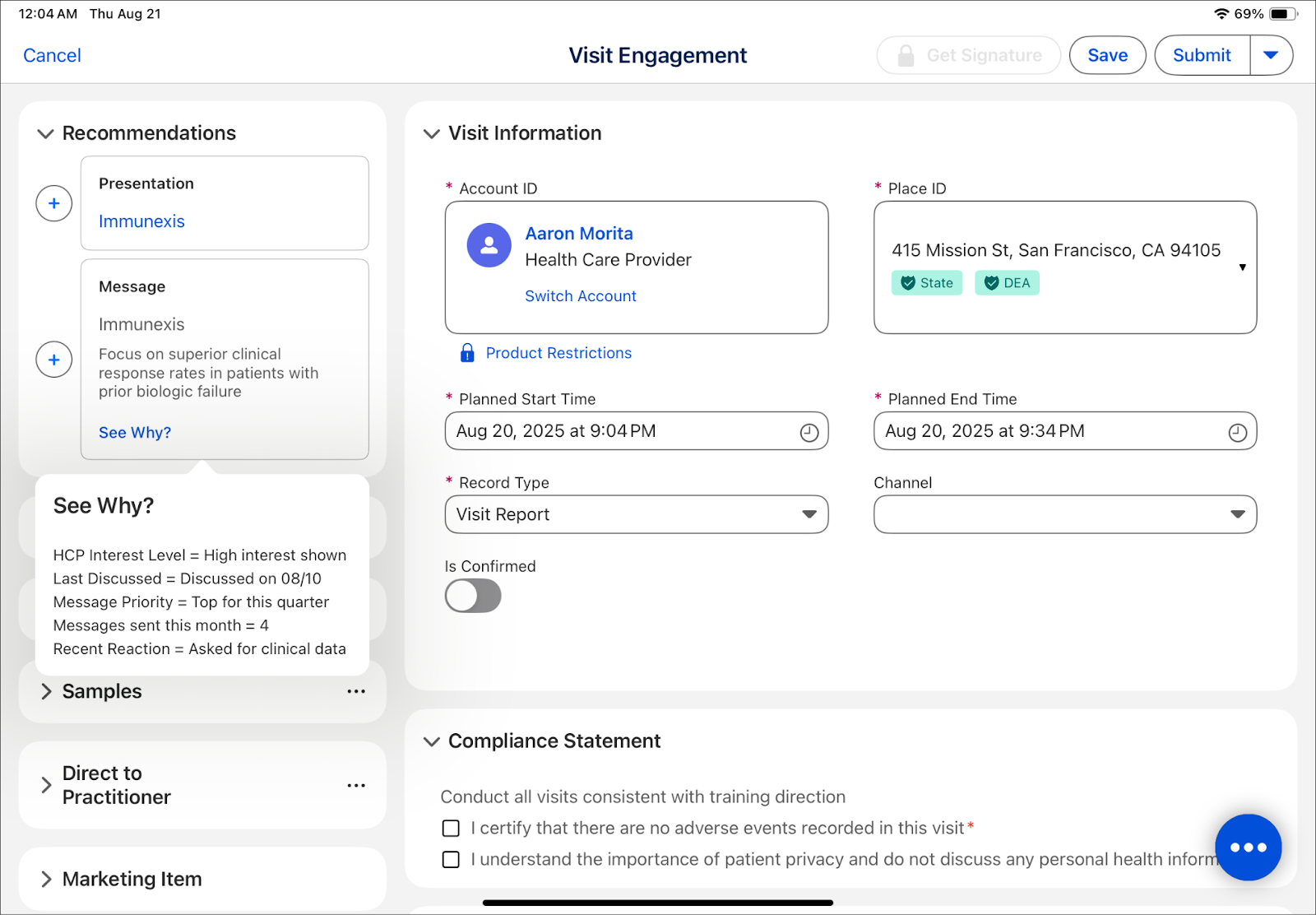This screenshot has height=915, width=1316.
Task: Open the Submit button dropdown arrow
Action: [1272, 55]
